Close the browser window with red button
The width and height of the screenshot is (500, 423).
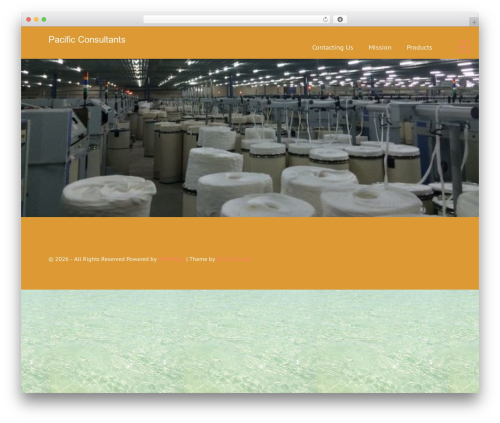[x=29, y=20]
